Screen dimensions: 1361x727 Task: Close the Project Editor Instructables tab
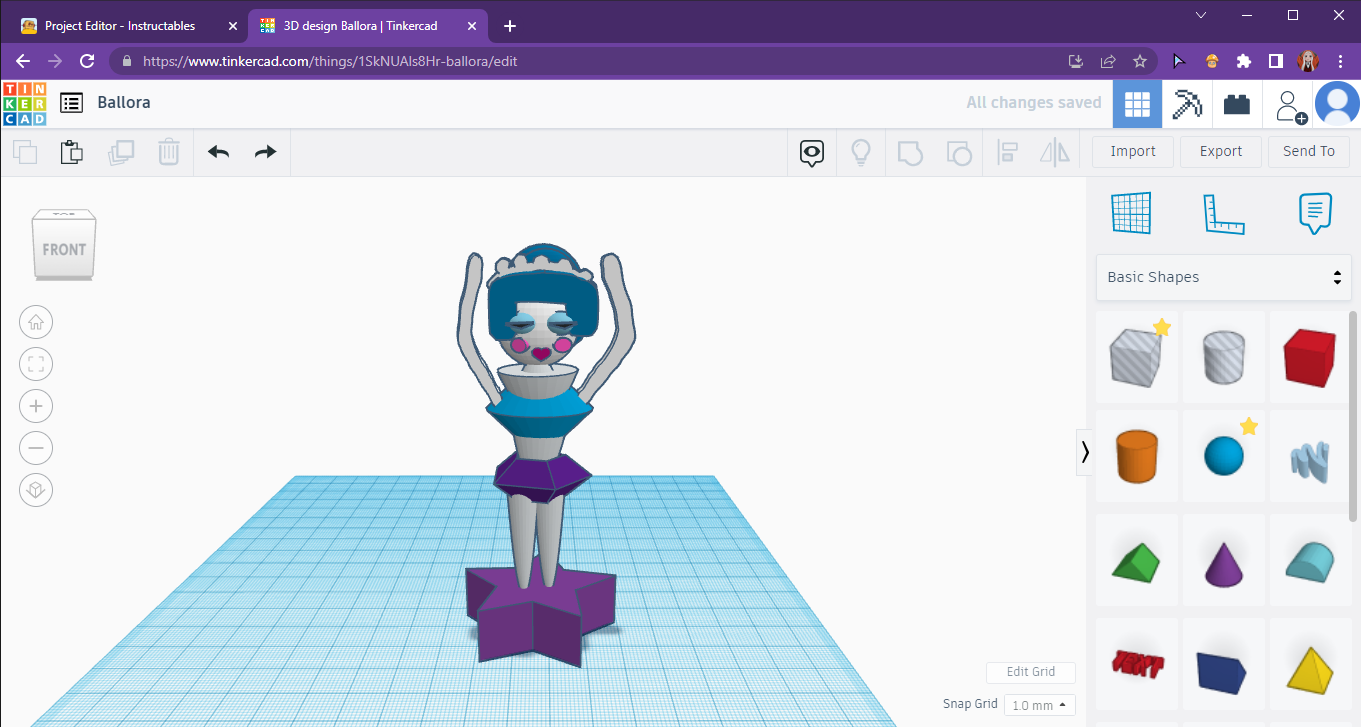[233, 25]
